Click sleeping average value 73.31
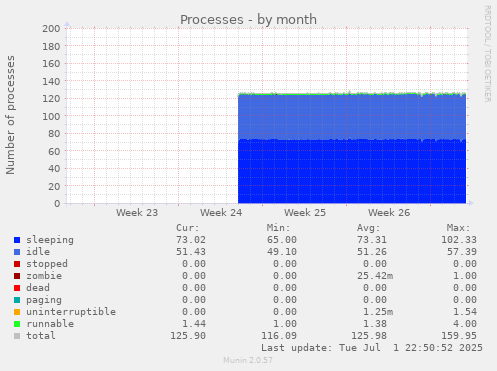The image size is (497, 371). pos(372,240)
